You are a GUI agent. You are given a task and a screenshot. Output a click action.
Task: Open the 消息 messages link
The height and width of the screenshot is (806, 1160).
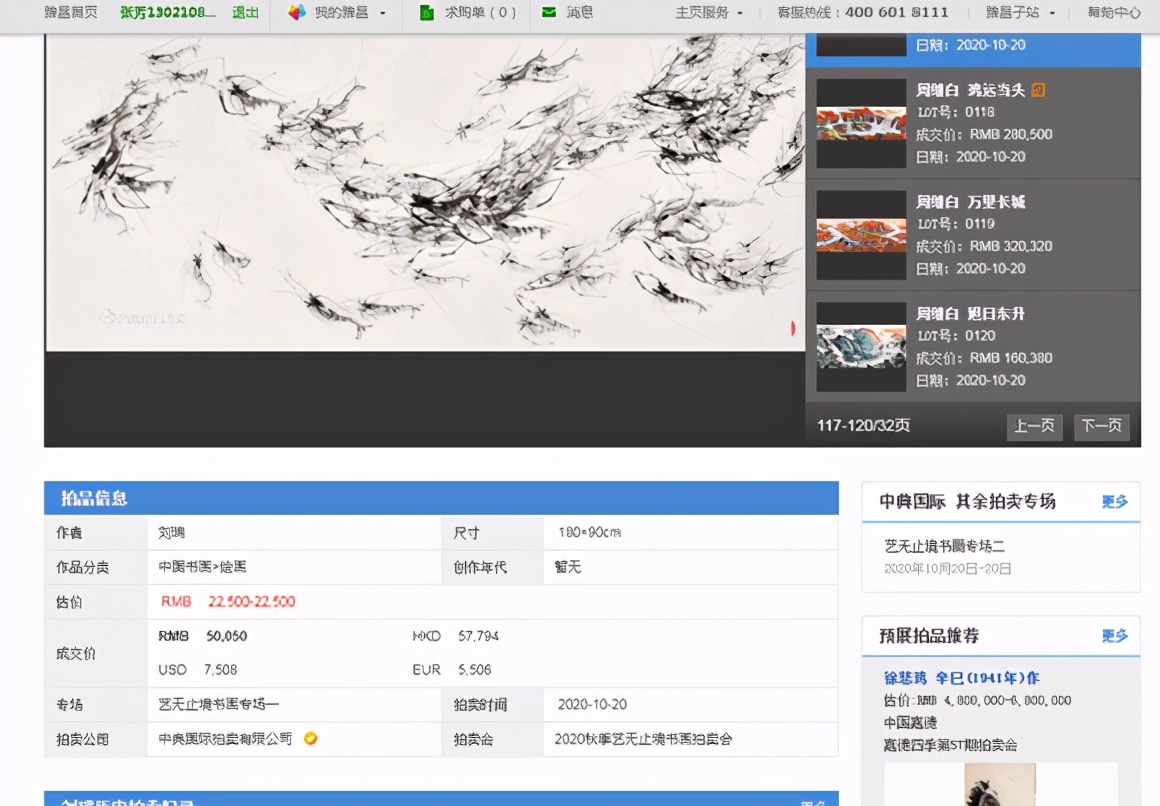[579, 13]
